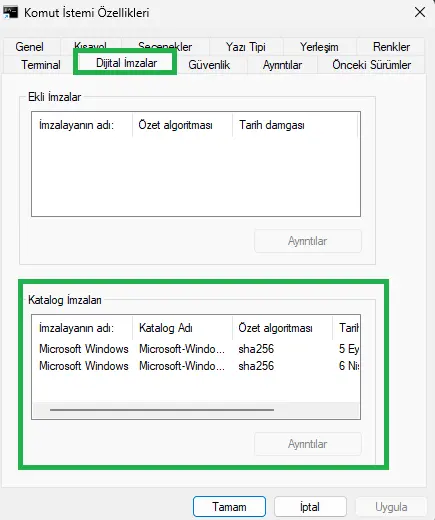435x520 pixels.
Task: Click the Komut İstemi title bar icon
Action: [10, 13]
